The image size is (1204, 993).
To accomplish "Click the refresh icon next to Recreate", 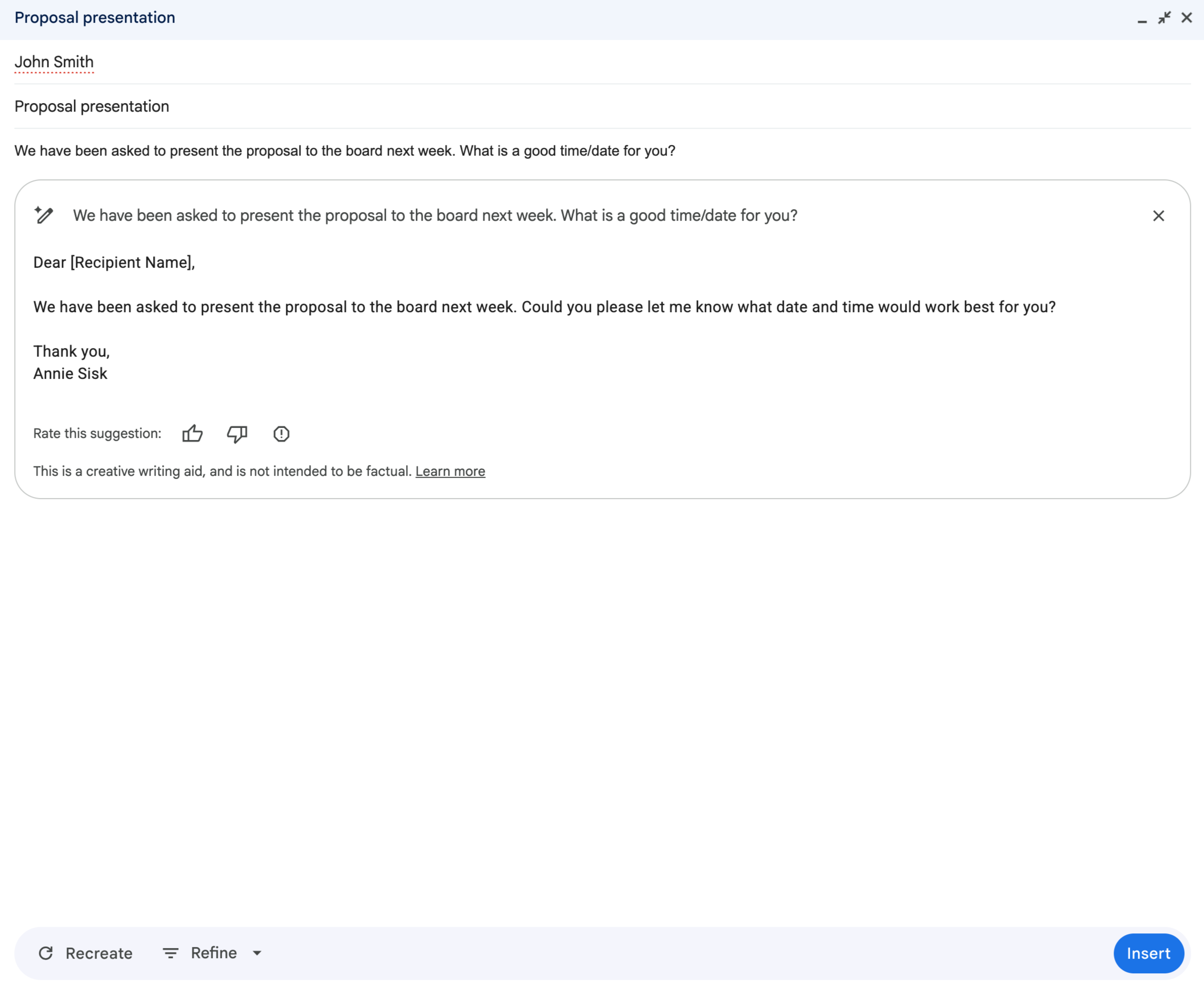I will [x=47, y=953].
